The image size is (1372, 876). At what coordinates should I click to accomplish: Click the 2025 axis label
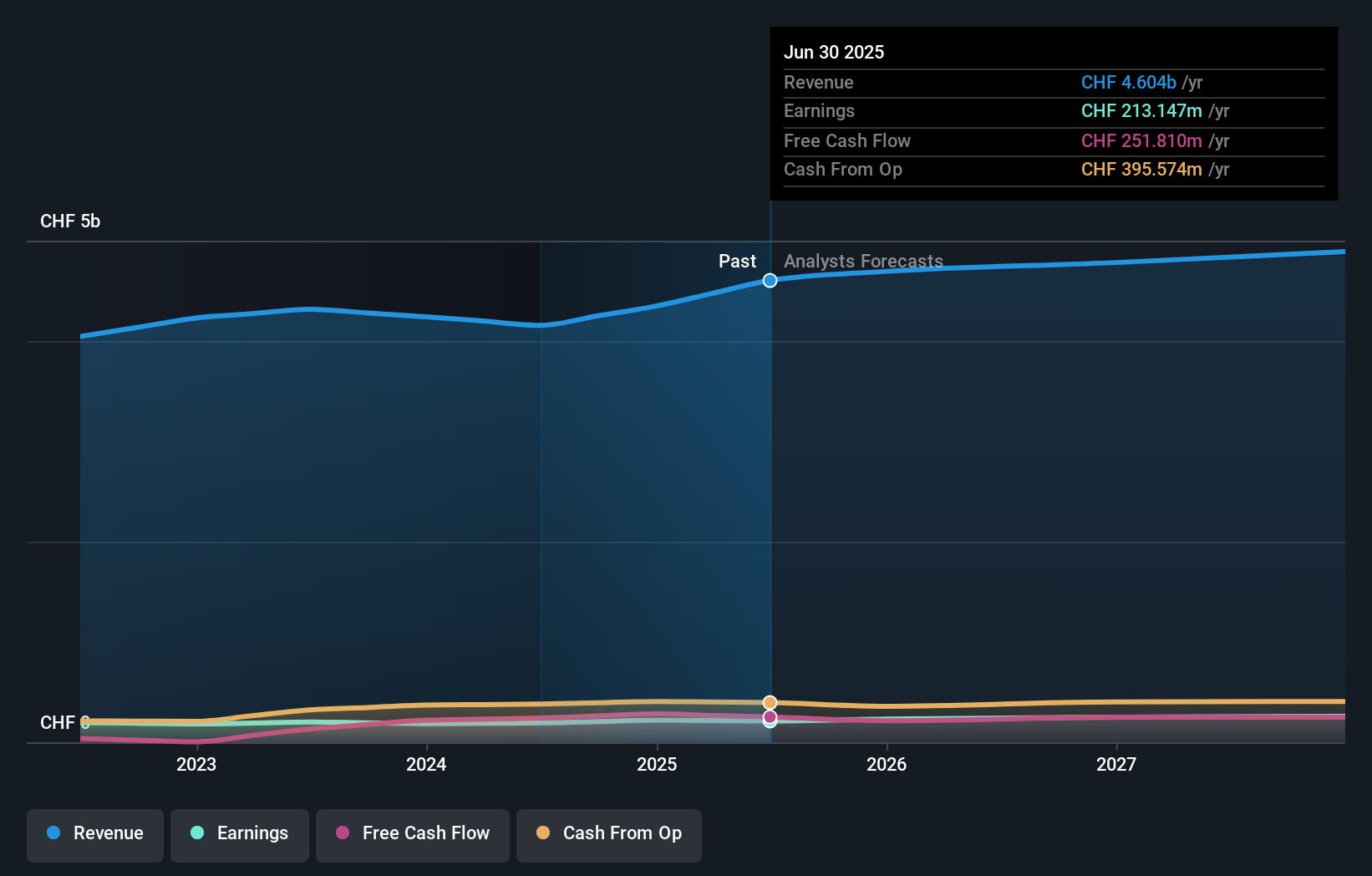point(657,764)
